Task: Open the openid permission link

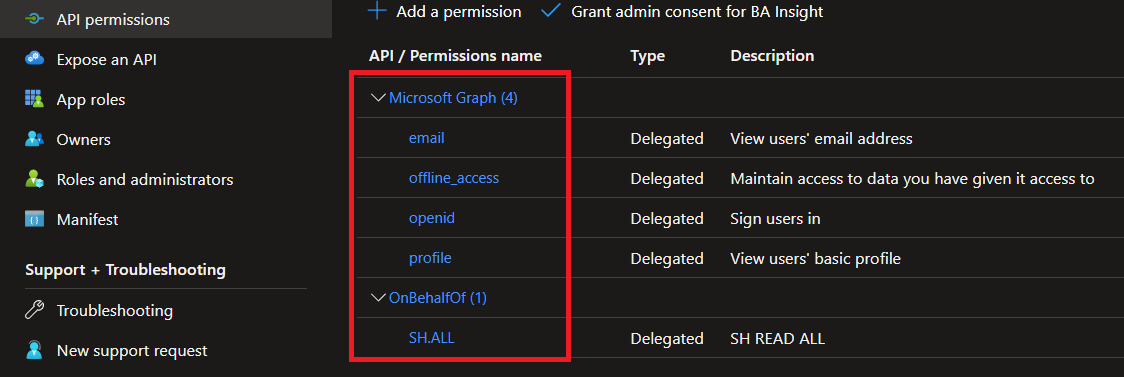Action: (x=432, y=218)
